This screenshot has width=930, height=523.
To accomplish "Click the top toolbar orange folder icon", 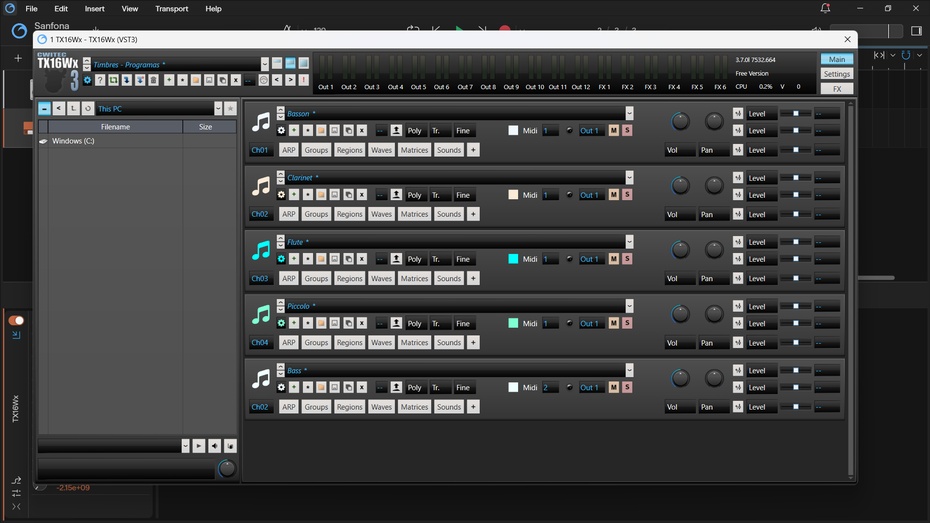I will [x=196, y=80].
